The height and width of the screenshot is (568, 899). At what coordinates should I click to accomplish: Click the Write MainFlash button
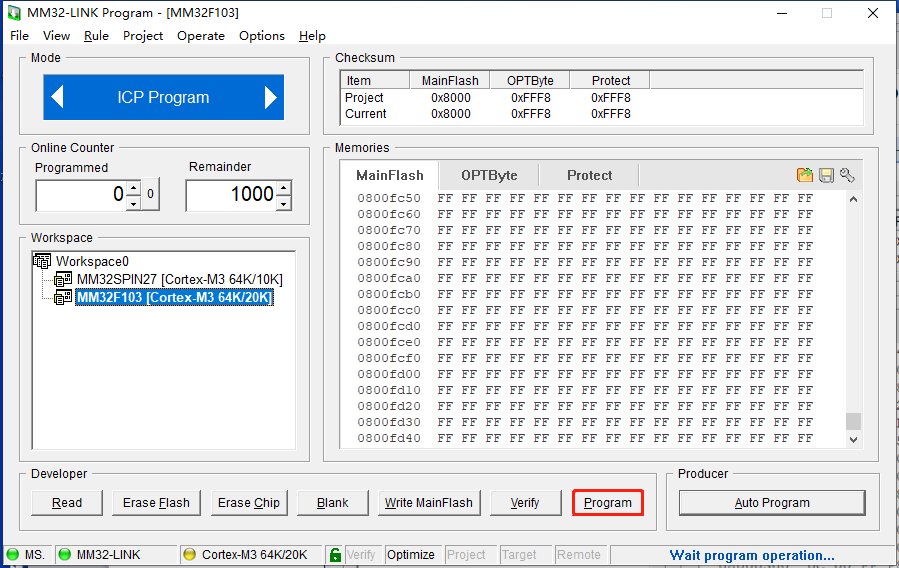tap(429, 503)
